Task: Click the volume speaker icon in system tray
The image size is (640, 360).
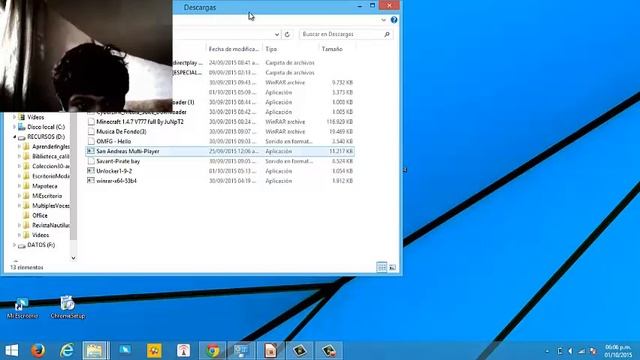Action: point(571,351)
